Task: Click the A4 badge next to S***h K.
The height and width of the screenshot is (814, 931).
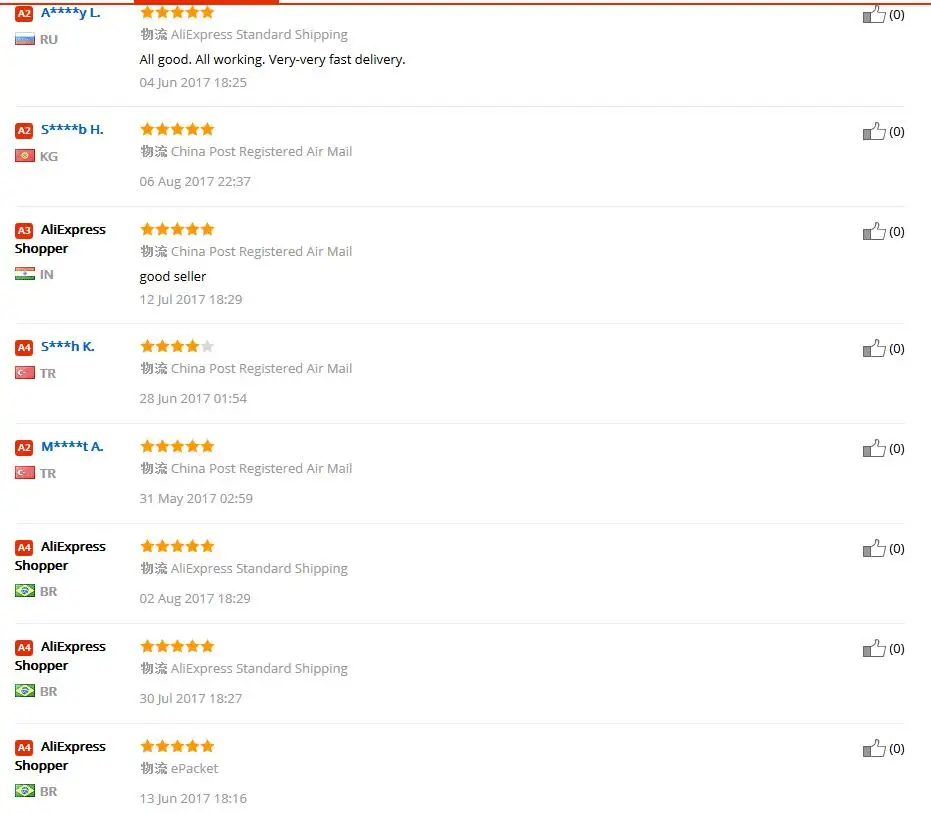Action: [x=24, y=347]
